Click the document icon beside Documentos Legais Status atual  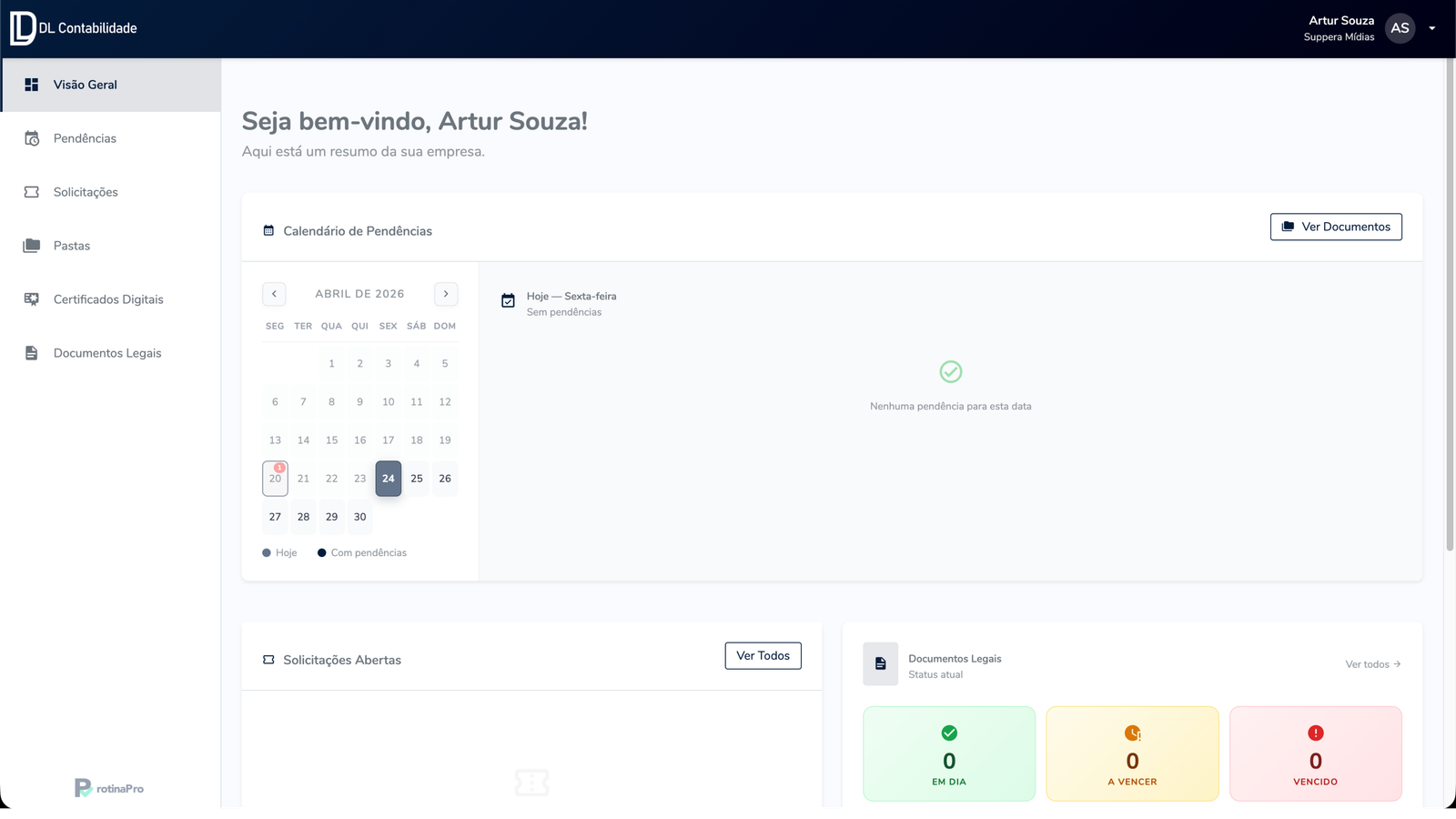[880, 664]
